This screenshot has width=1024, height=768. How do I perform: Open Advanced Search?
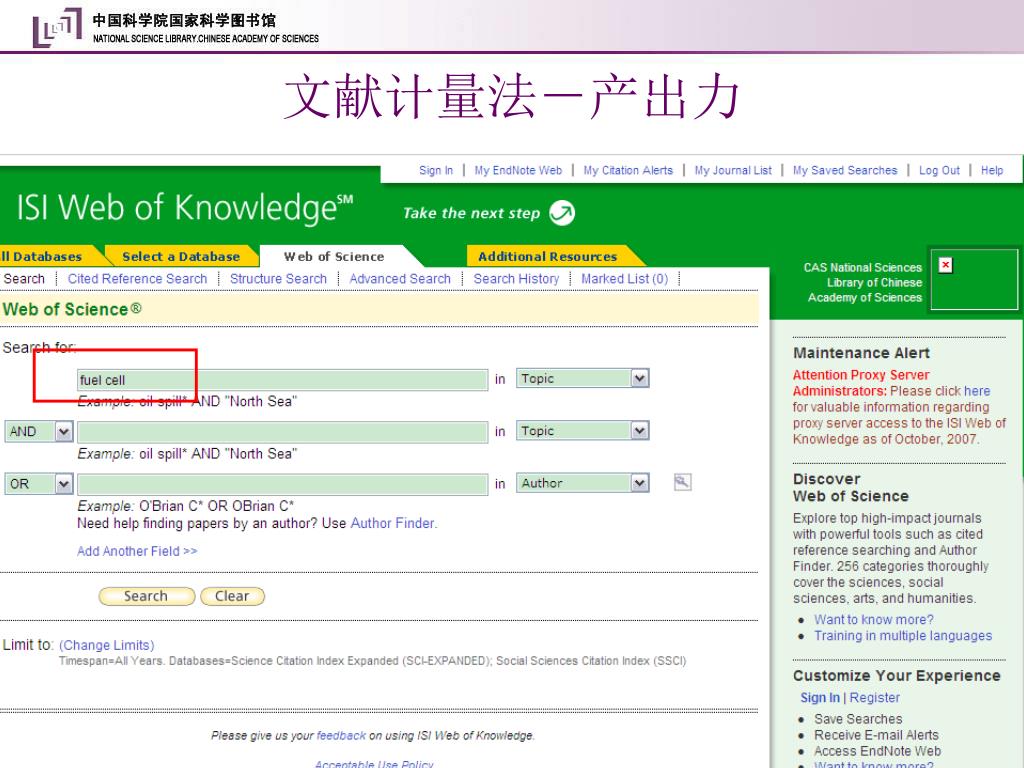(400, 279)
